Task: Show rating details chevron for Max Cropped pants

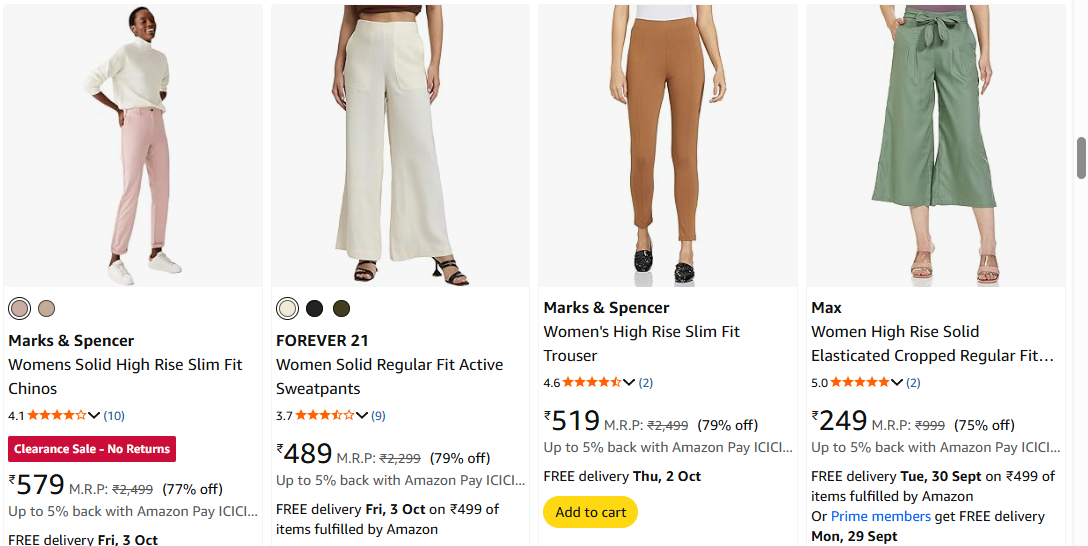Action: click(897, 382)
